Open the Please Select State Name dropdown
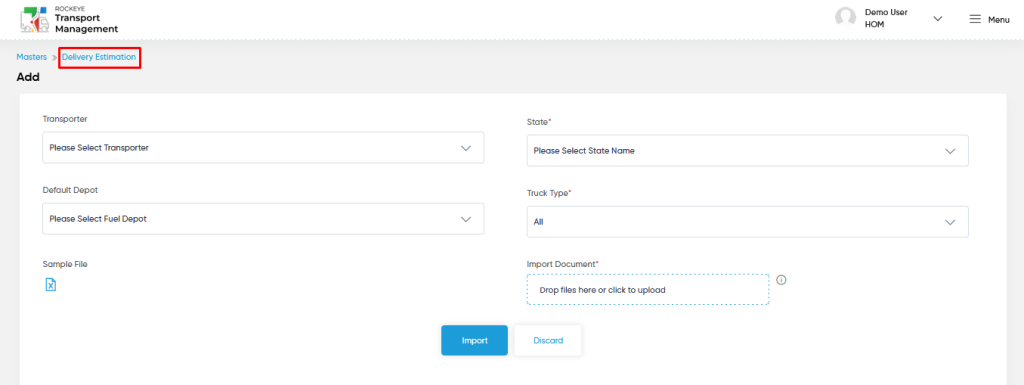 coord(747,151)
